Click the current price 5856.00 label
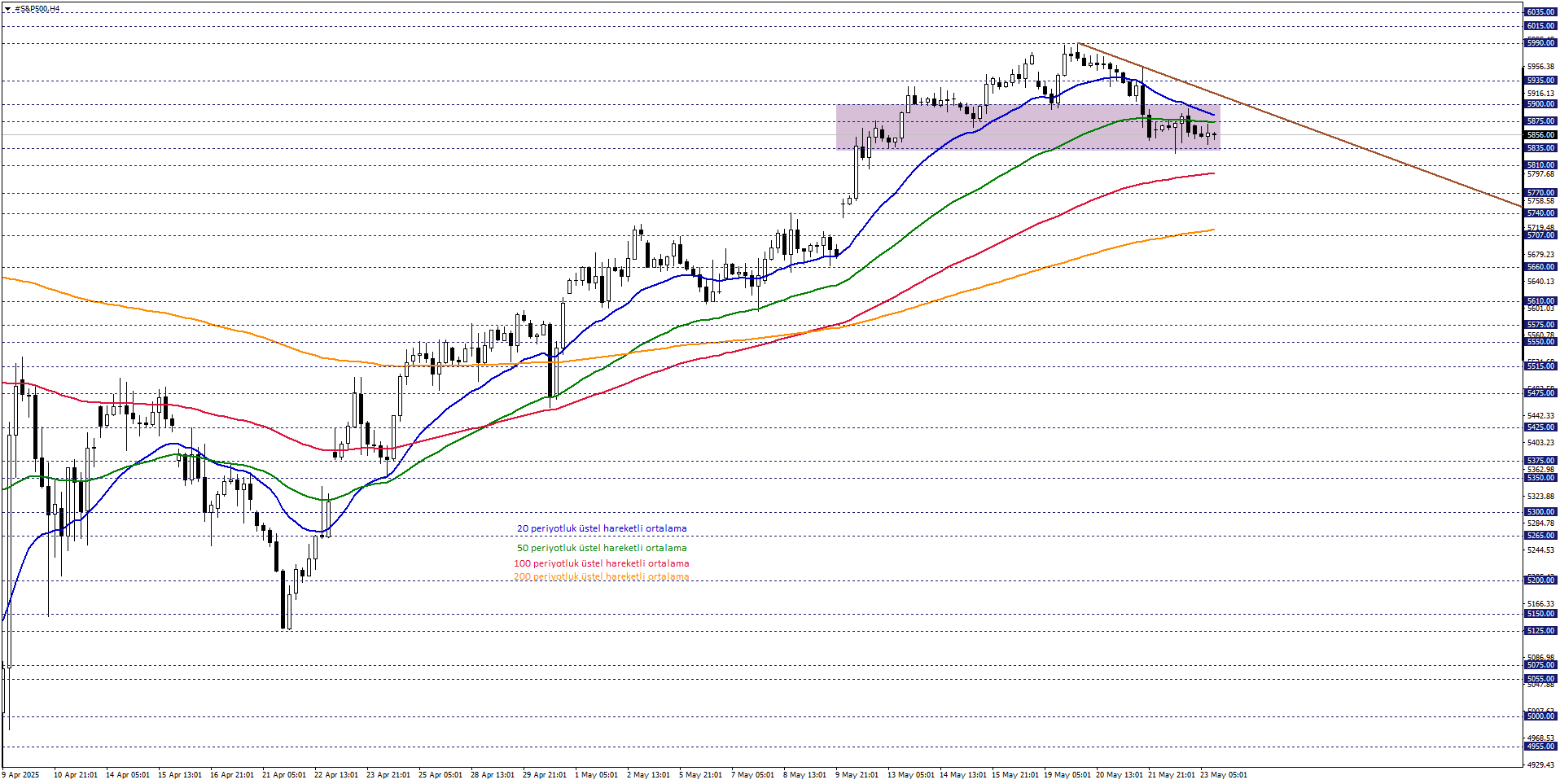This screenshot has height=784, width=1560. tap(1540, 135)
